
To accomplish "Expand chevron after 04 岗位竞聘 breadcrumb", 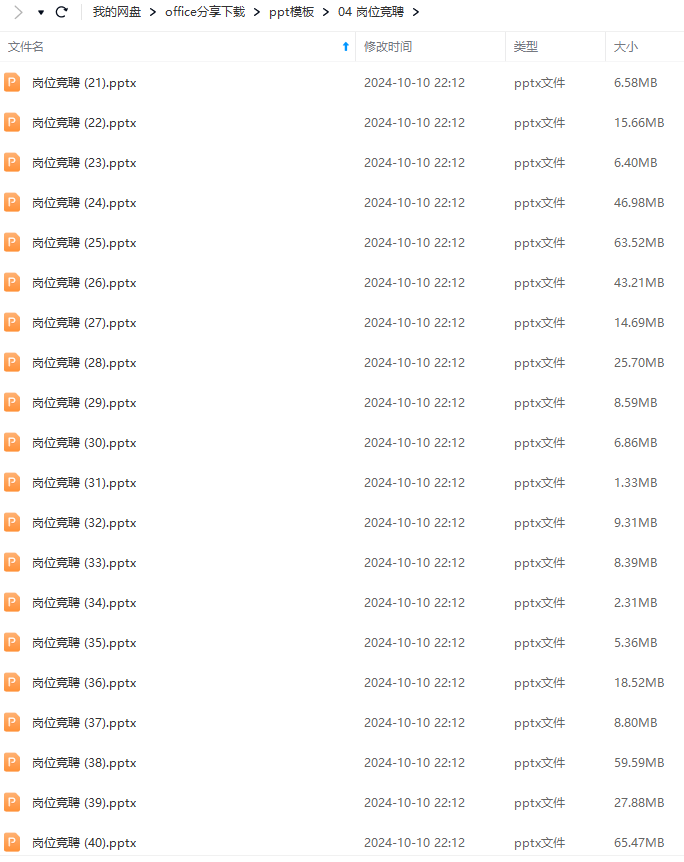I will [x=416, y=12].
